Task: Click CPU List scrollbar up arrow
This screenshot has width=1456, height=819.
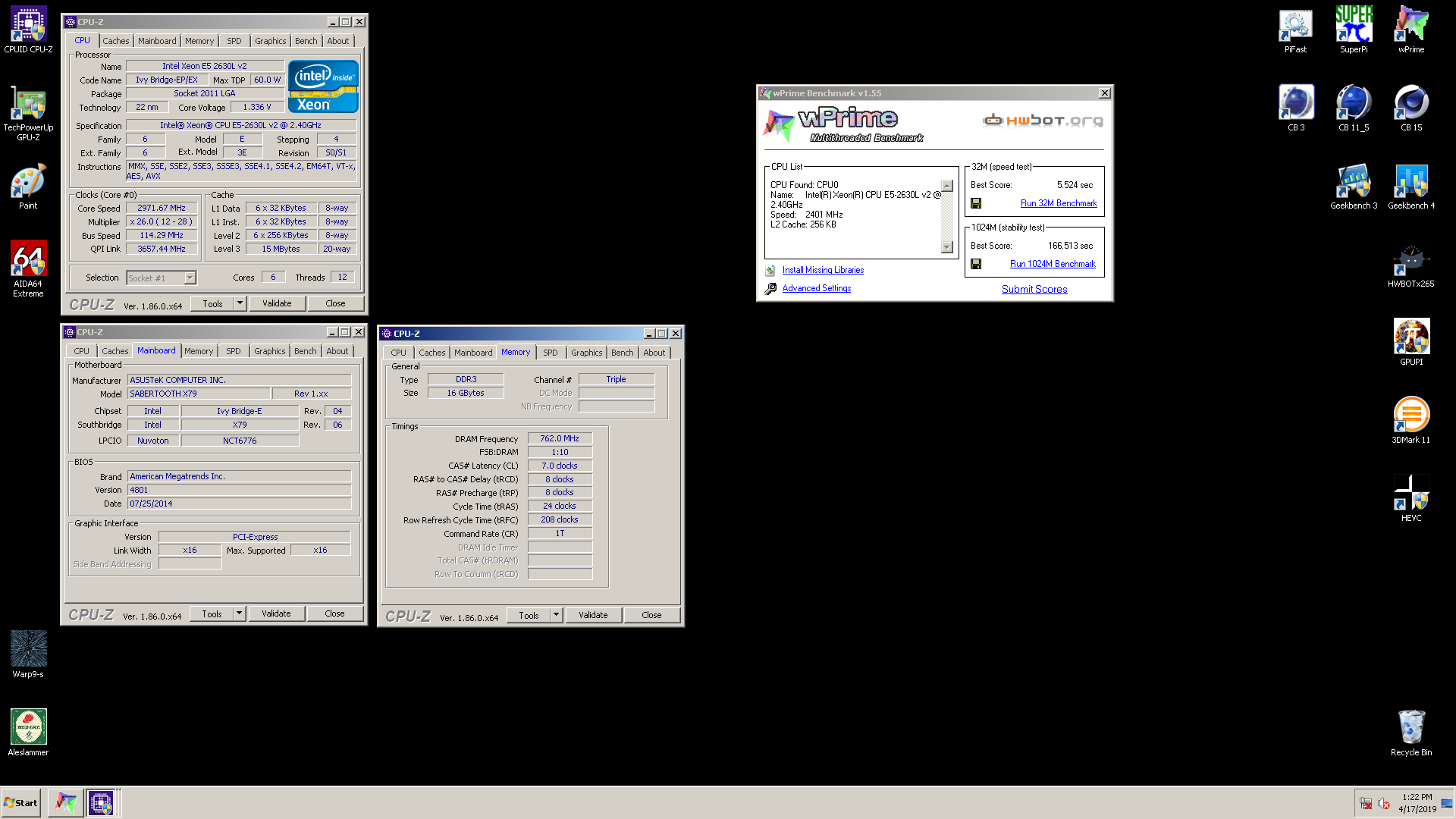Action: (946, 187)
